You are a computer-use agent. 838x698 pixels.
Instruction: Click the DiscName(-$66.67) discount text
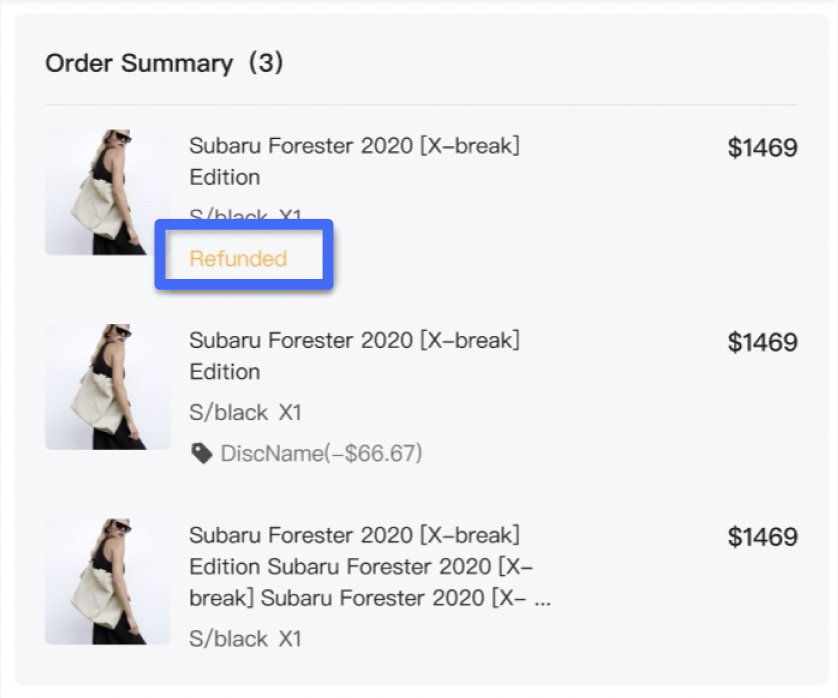[321, 454]
